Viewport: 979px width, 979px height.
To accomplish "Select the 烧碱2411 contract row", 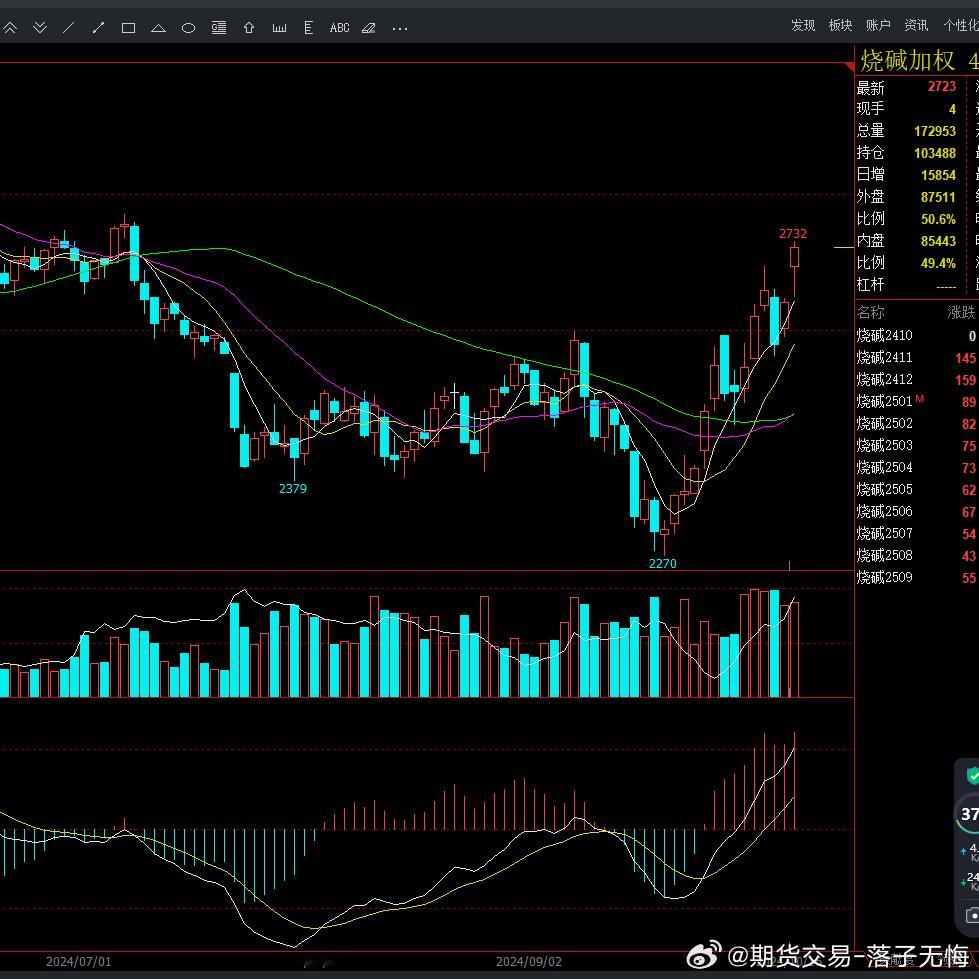I will 917,358.
